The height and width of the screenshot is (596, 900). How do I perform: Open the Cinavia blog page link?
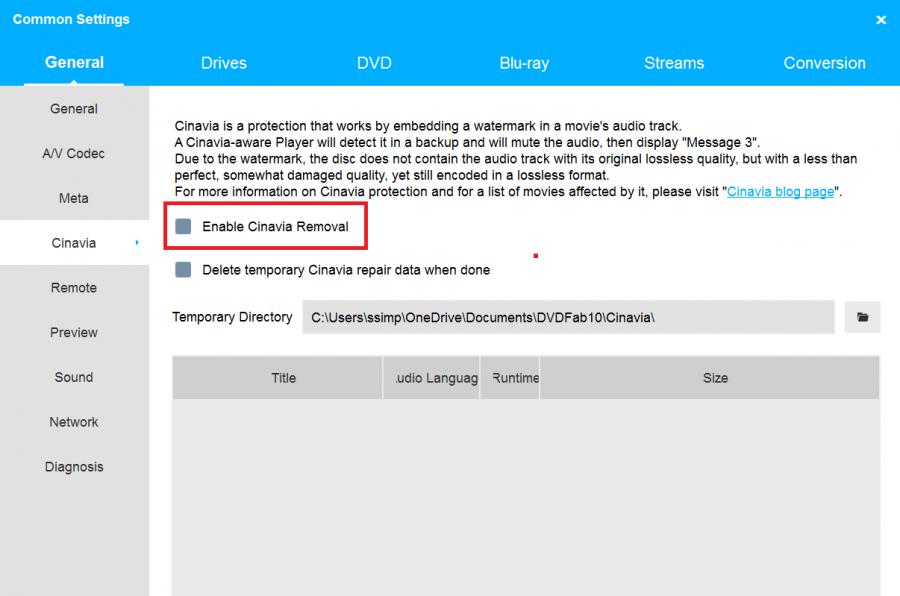point(780,192)
